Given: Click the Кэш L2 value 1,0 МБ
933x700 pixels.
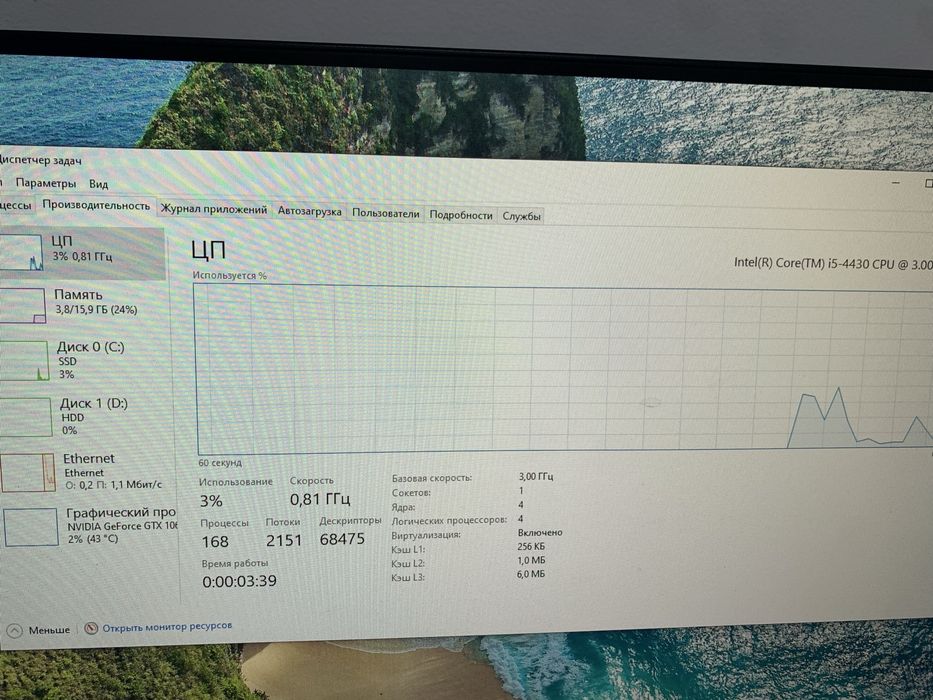Looking at the screenshot, I should pos(531,560).
